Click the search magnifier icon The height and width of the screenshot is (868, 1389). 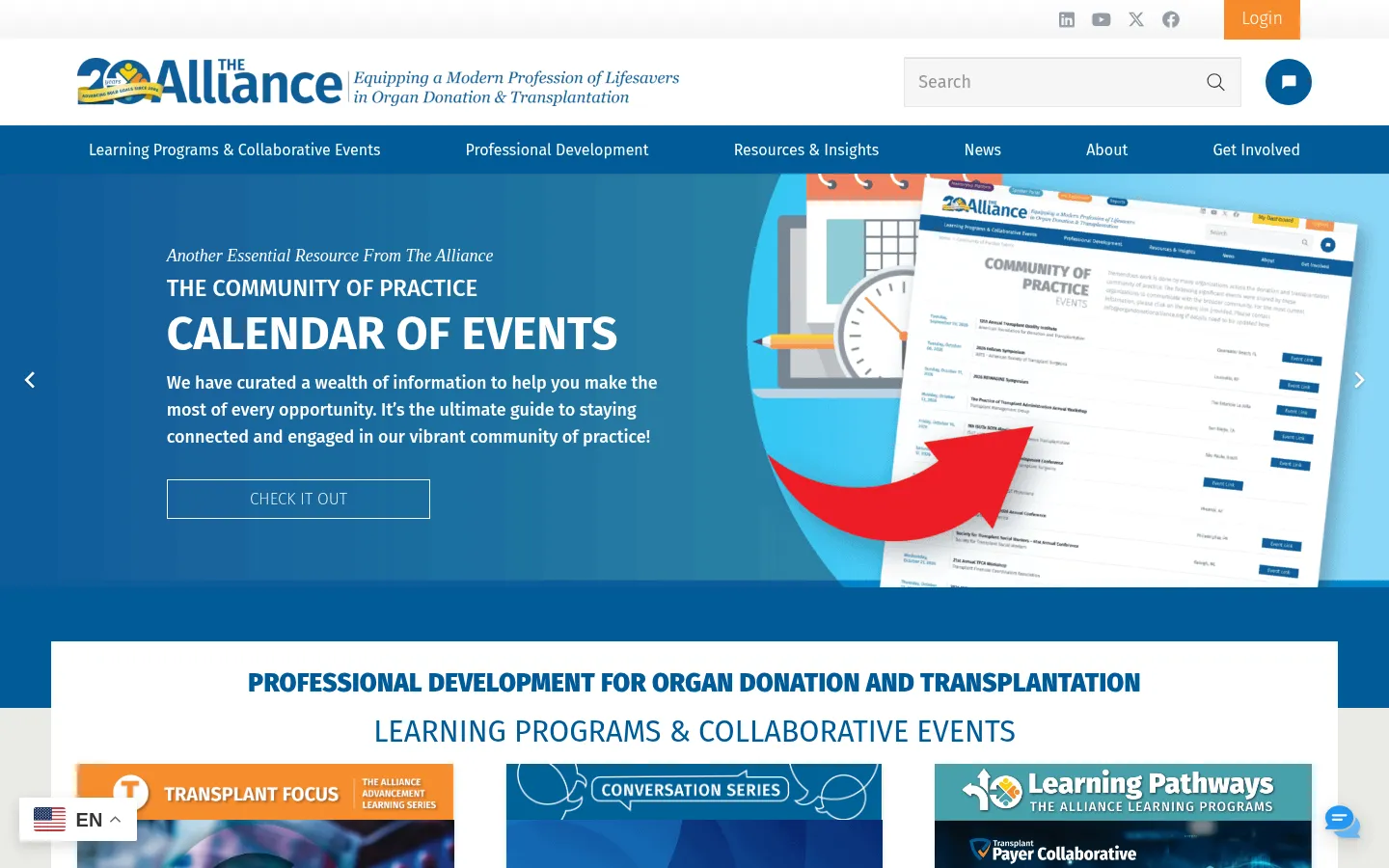[1215, 82]
